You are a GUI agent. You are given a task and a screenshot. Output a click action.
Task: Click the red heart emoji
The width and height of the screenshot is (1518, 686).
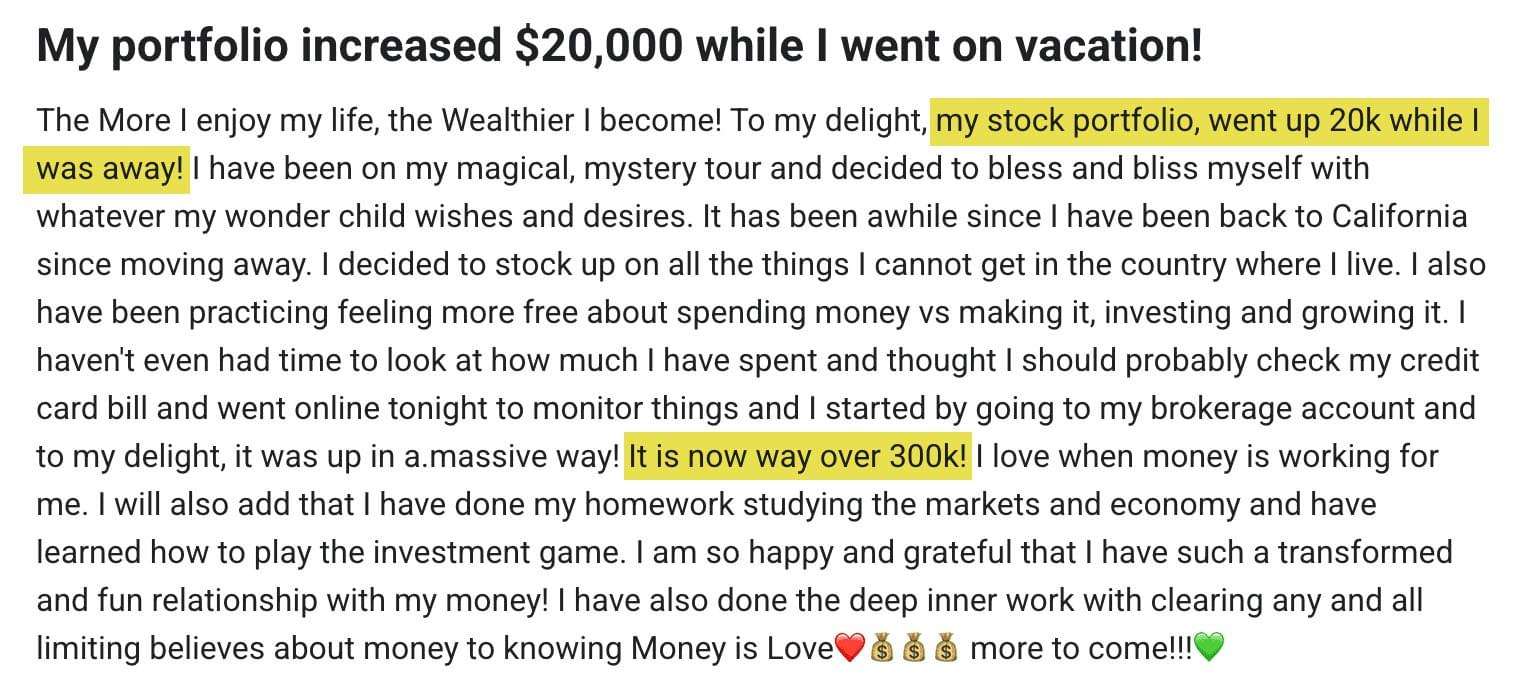[848, 650]
